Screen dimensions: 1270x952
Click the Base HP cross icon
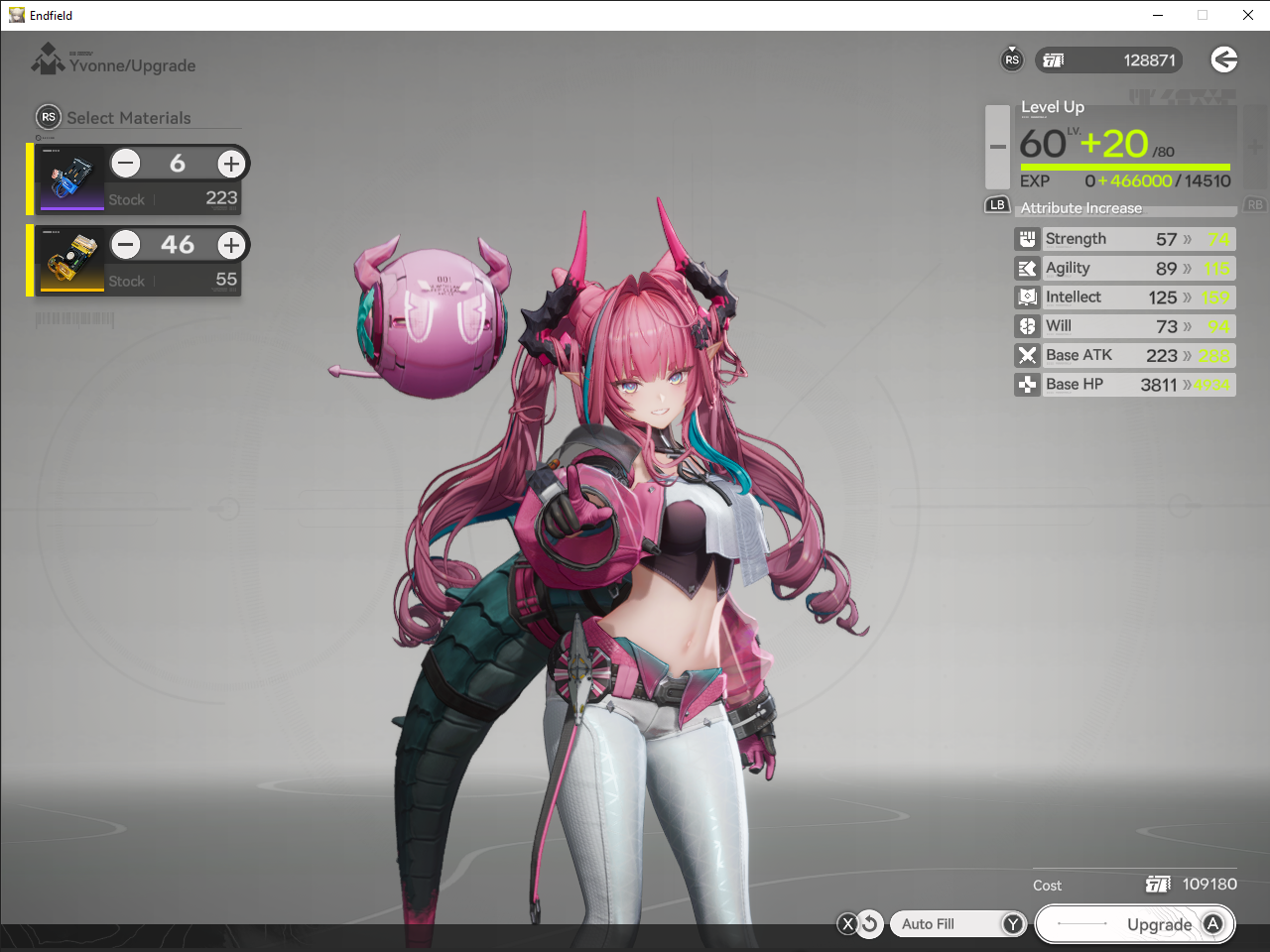click(1027, 384)
